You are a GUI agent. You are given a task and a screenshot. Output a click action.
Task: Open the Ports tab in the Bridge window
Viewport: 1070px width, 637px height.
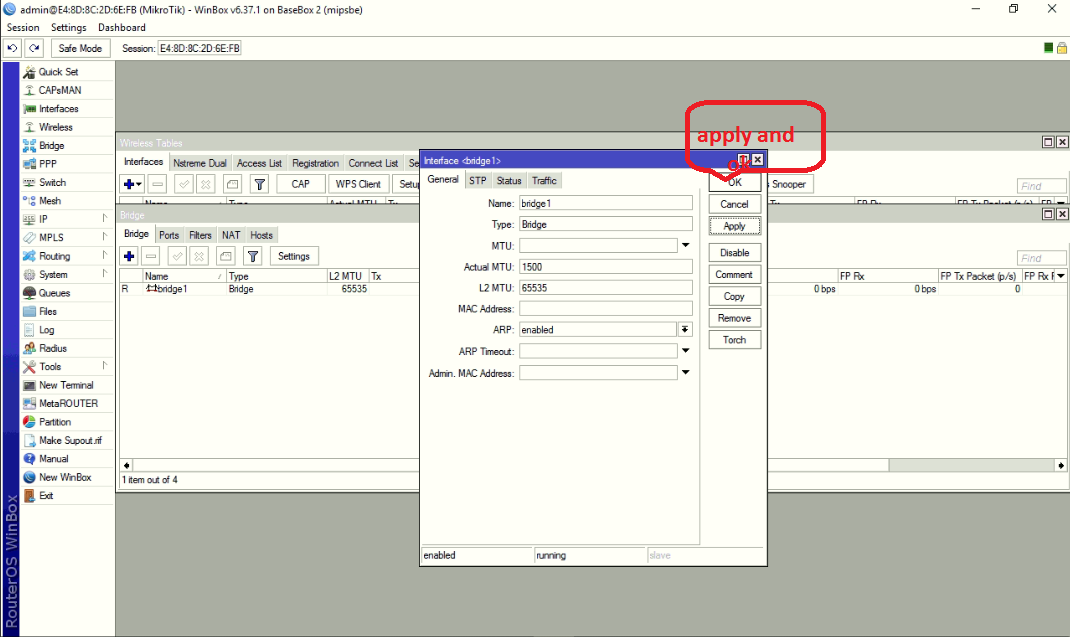point(169,234)
